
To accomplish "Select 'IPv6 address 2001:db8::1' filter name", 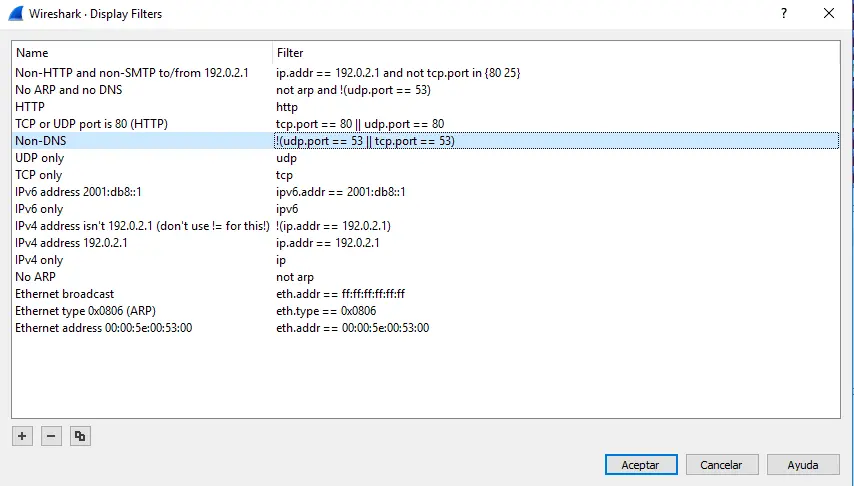I will click(x=78, y=192).
